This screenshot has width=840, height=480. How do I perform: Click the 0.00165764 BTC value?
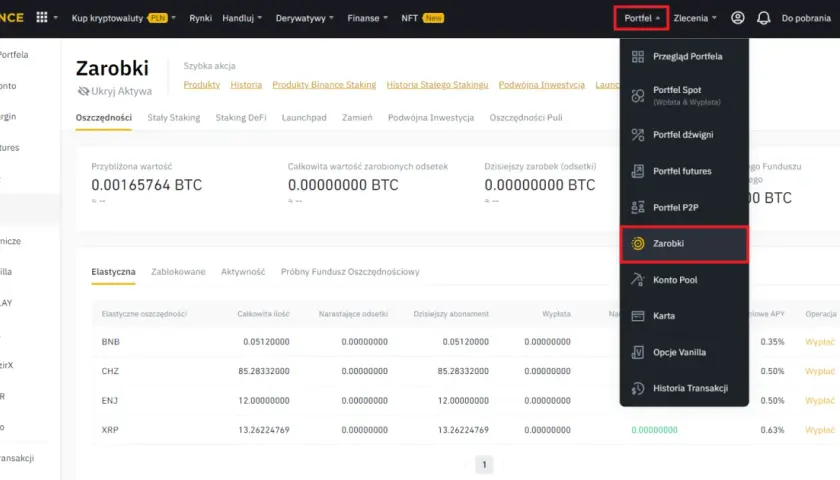146,185
